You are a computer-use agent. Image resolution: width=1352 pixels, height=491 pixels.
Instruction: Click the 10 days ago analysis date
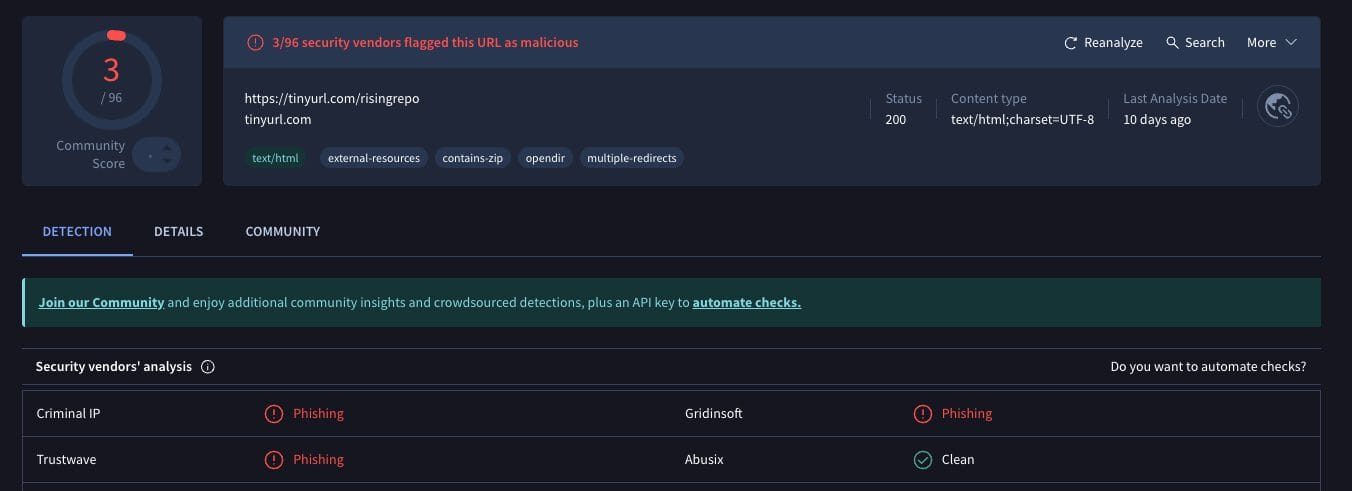[x=1157, y=120]
